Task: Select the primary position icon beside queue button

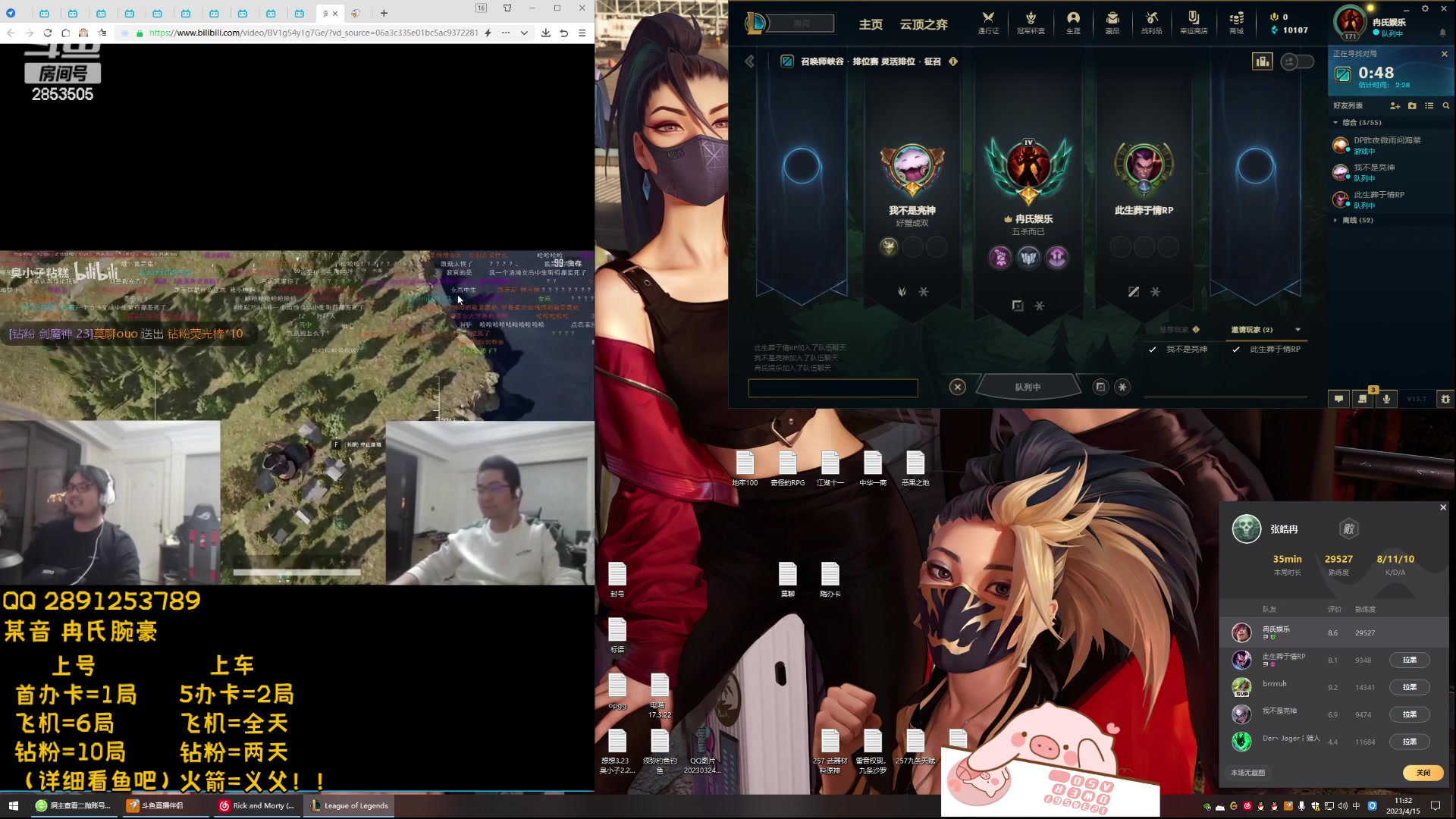Action: coord(1100,387)
